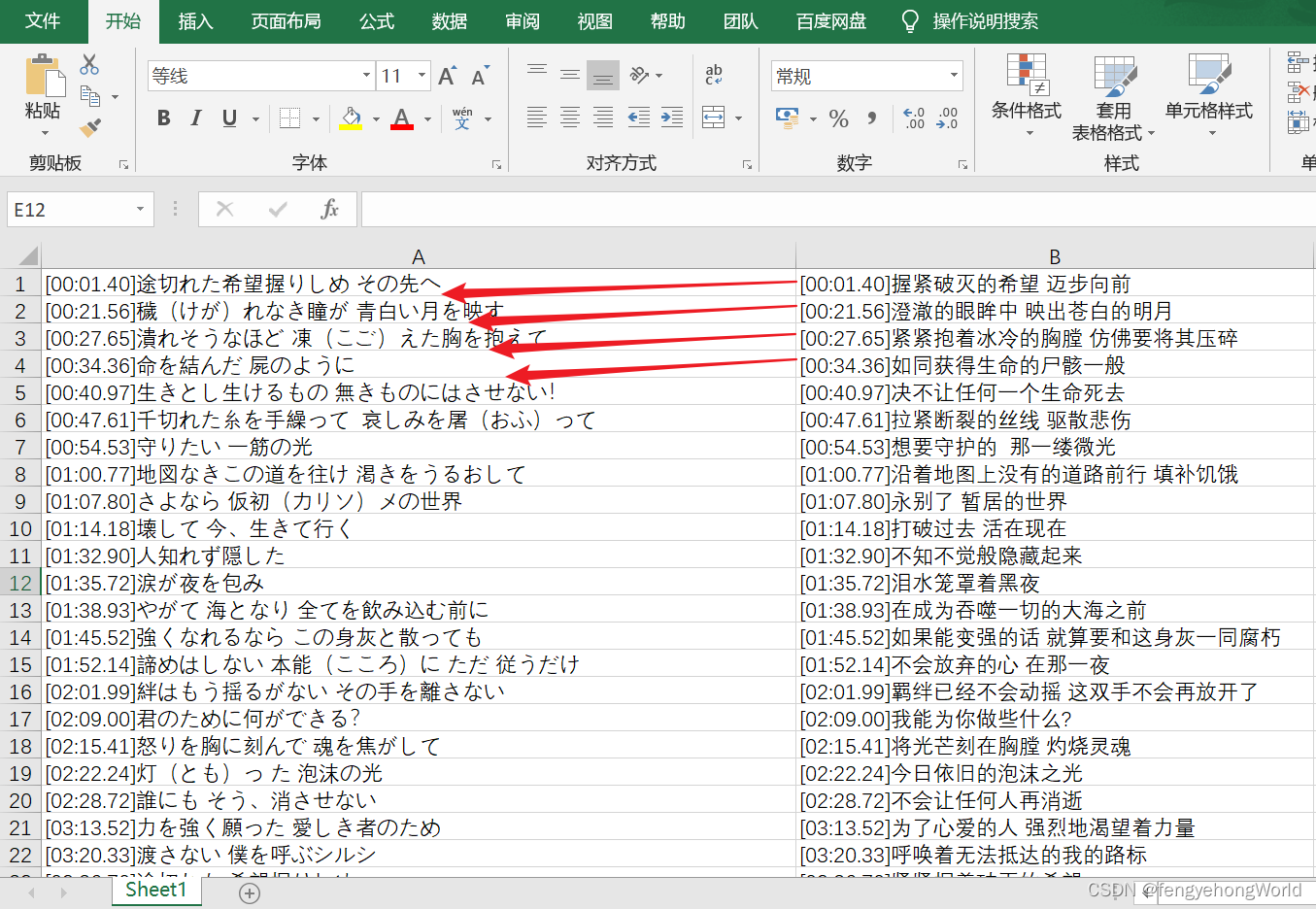Align text right

(603, 118)
